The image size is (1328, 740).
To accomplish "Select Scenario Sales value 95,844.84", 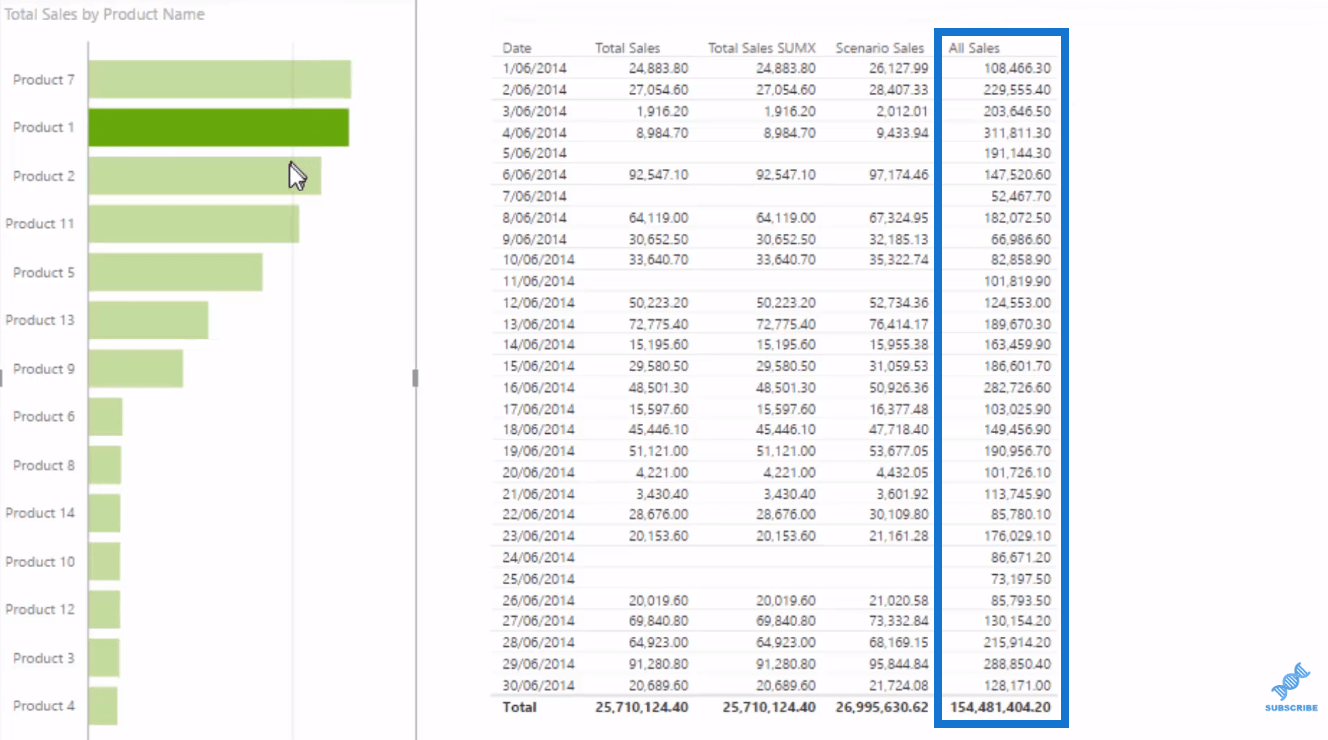I will tap(898, 664).
